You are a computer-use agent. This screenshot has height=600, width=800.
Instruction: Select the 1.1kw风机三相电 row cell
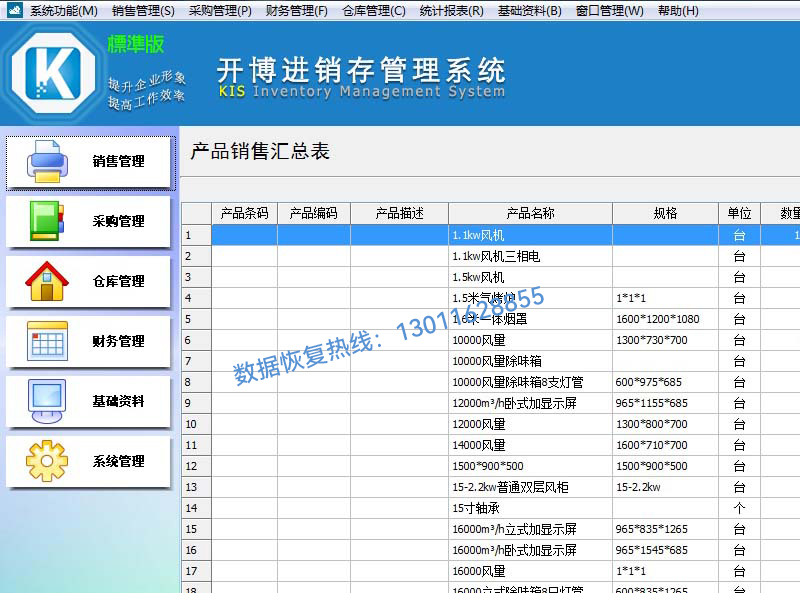pyautogui.click(x=530, y=256)
